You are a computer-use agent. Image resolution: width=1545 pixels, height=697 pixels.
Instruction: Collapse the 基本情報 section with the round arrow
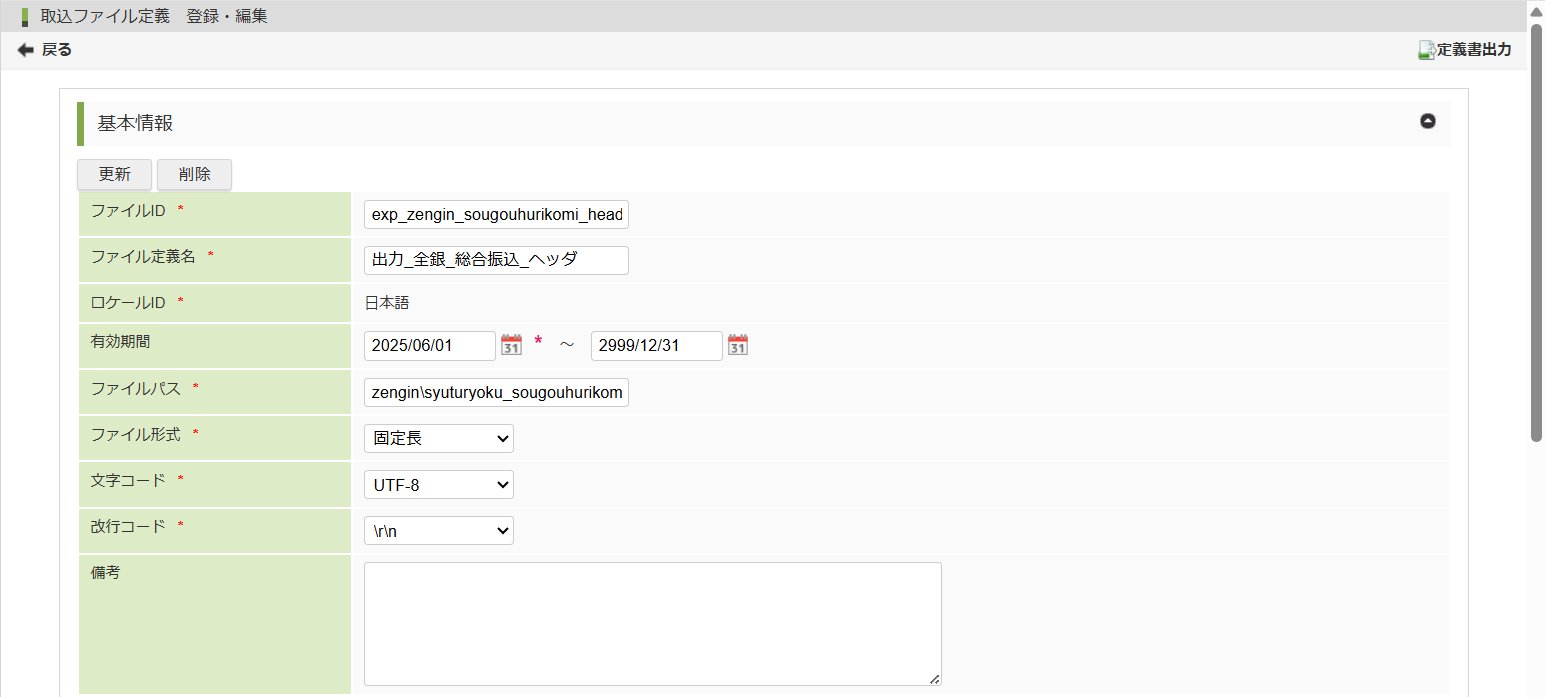(x=1427, y=121)
